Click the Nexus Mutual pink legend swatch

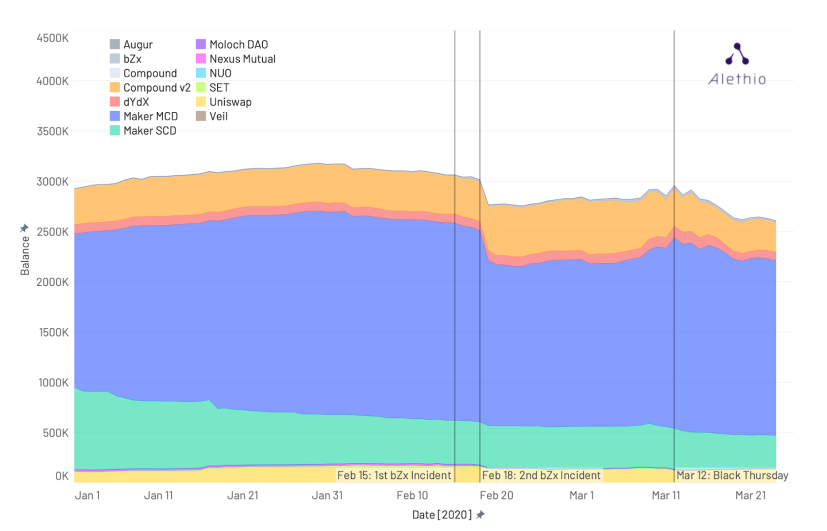click(201, 59)
